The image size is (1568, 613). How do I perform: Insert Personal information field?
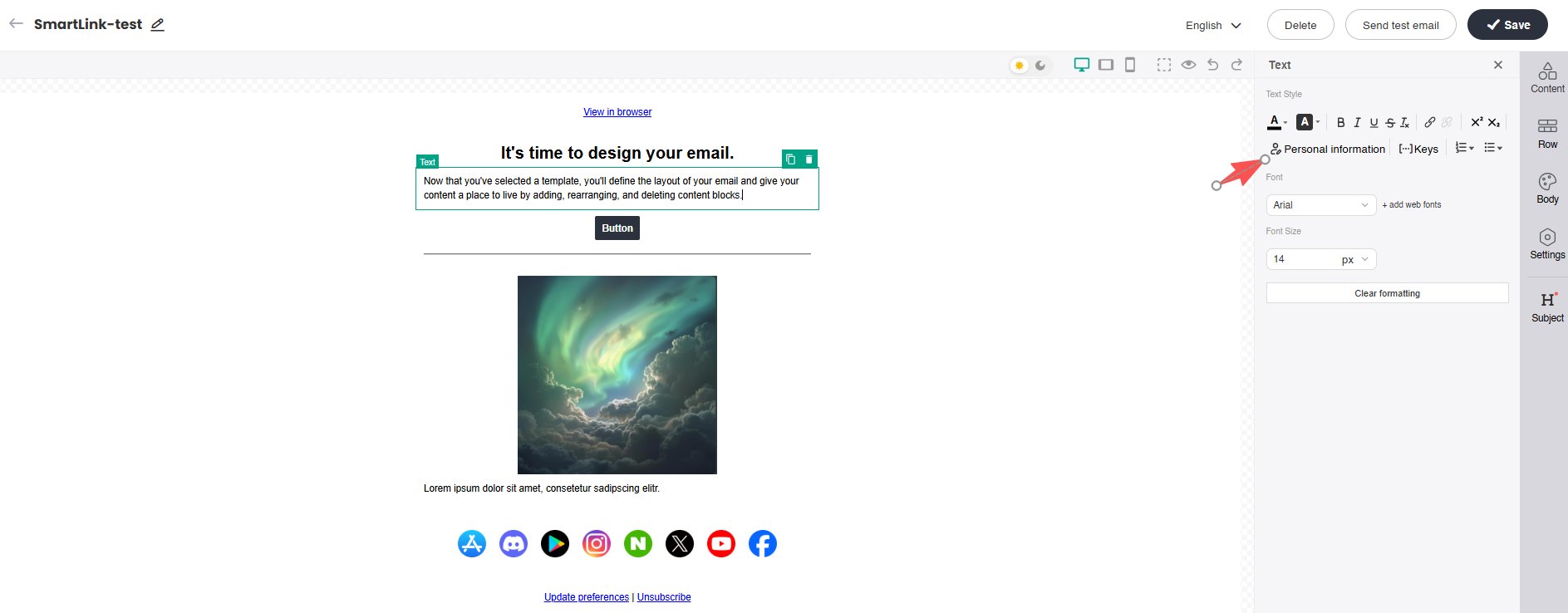click(1328, 149)
